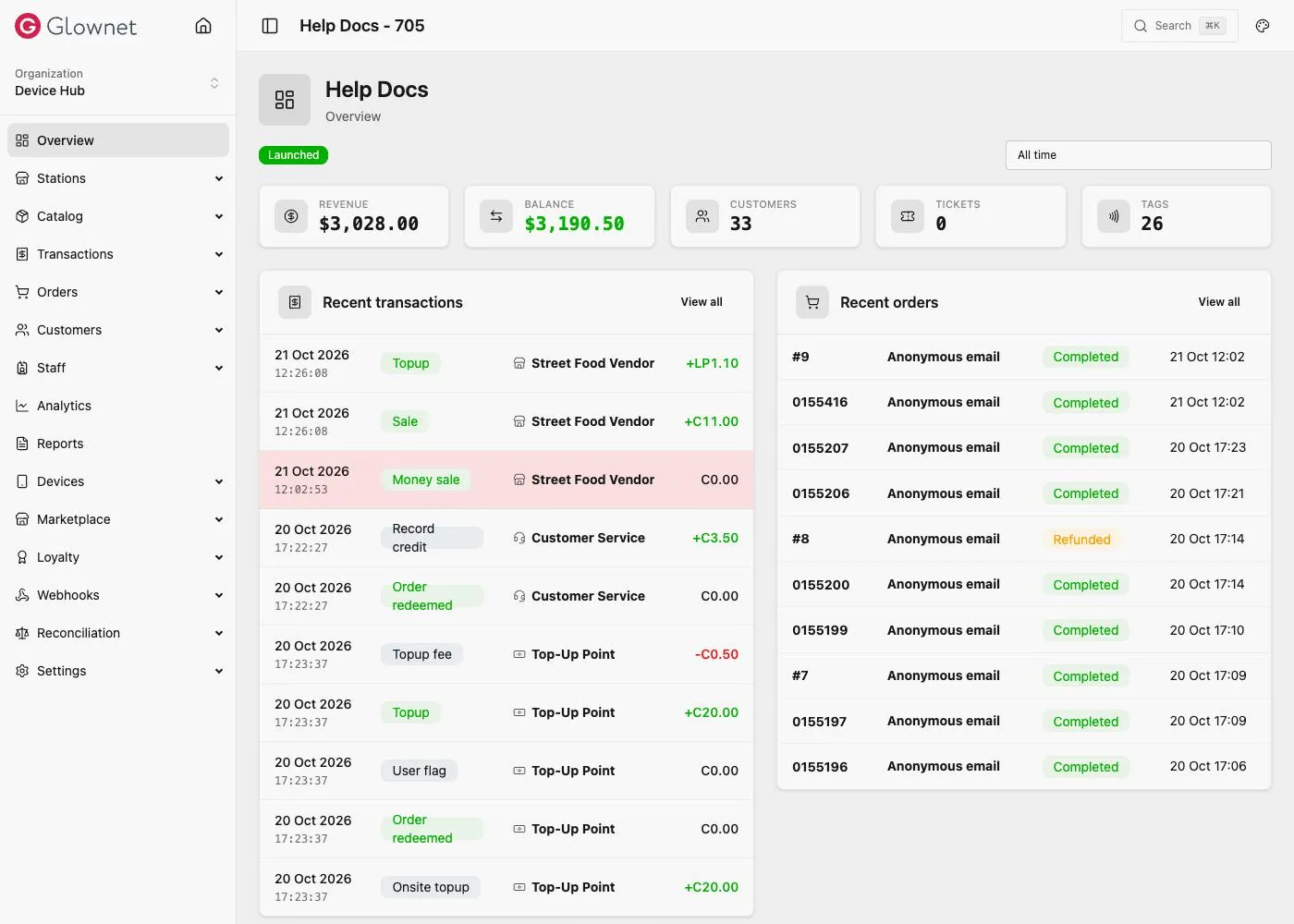This screenshot has width=1294, height=924.
Task: Click the Launched status badge
Action: [x=293, y=155]
